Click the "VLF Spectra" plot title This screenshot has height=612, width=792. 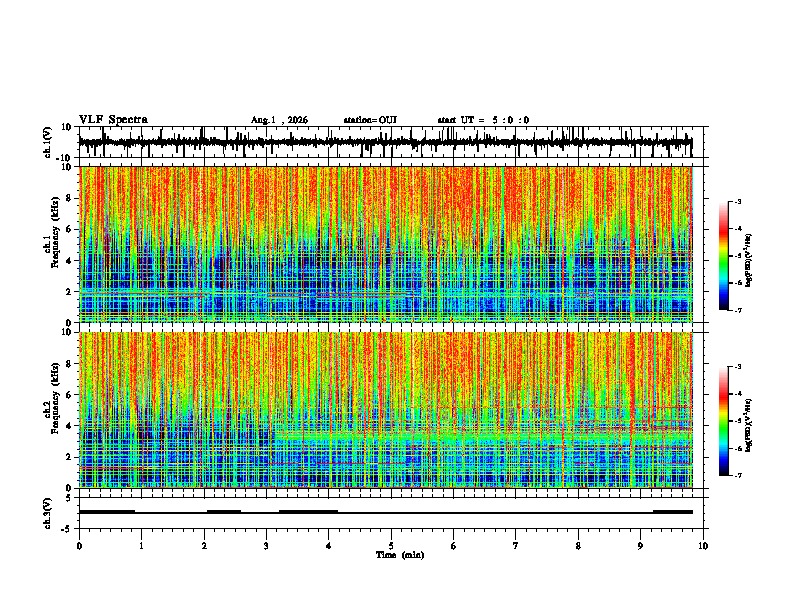pos(113,120)
